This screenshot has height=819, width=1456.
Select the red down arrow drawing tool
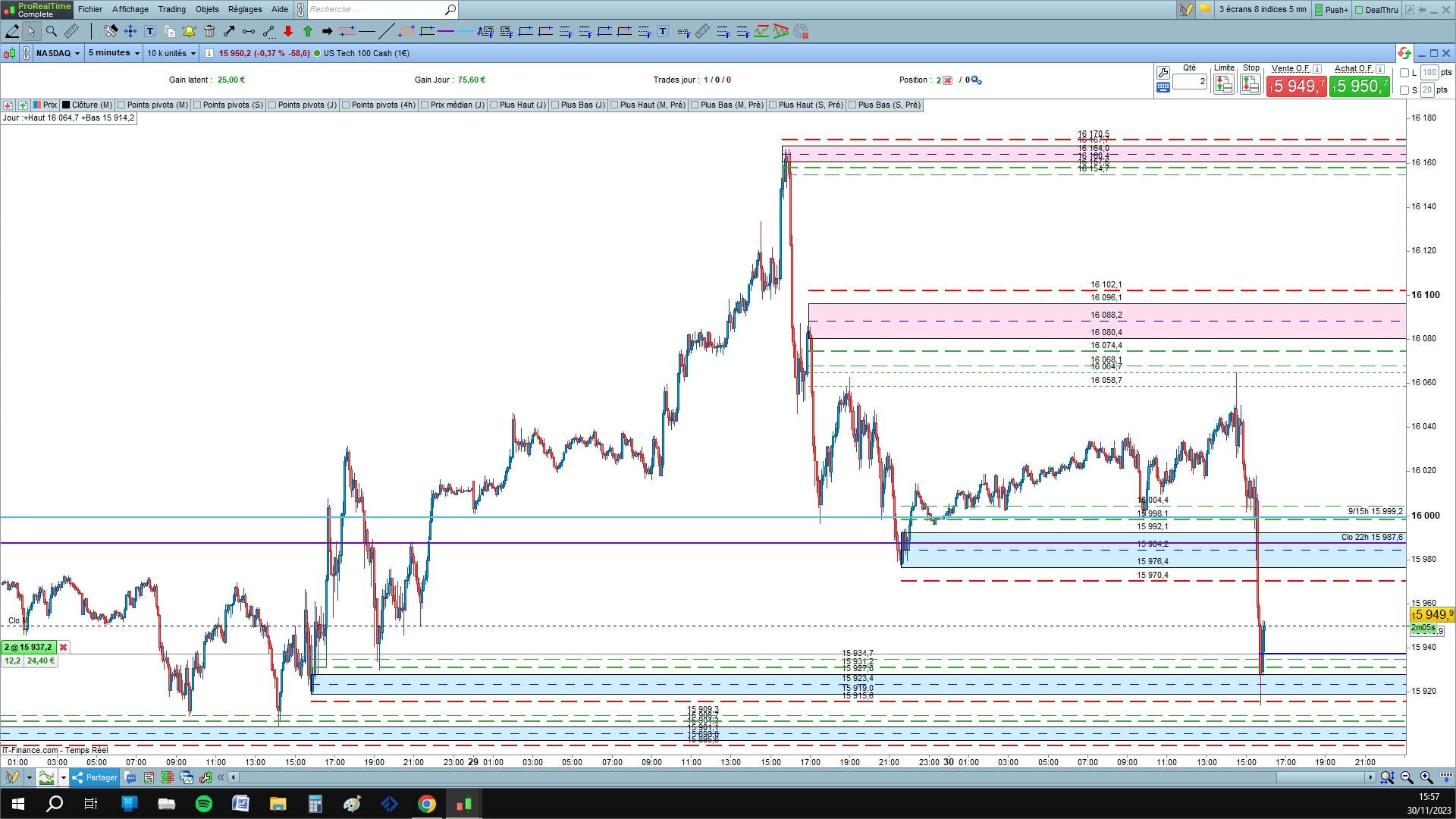288,31
